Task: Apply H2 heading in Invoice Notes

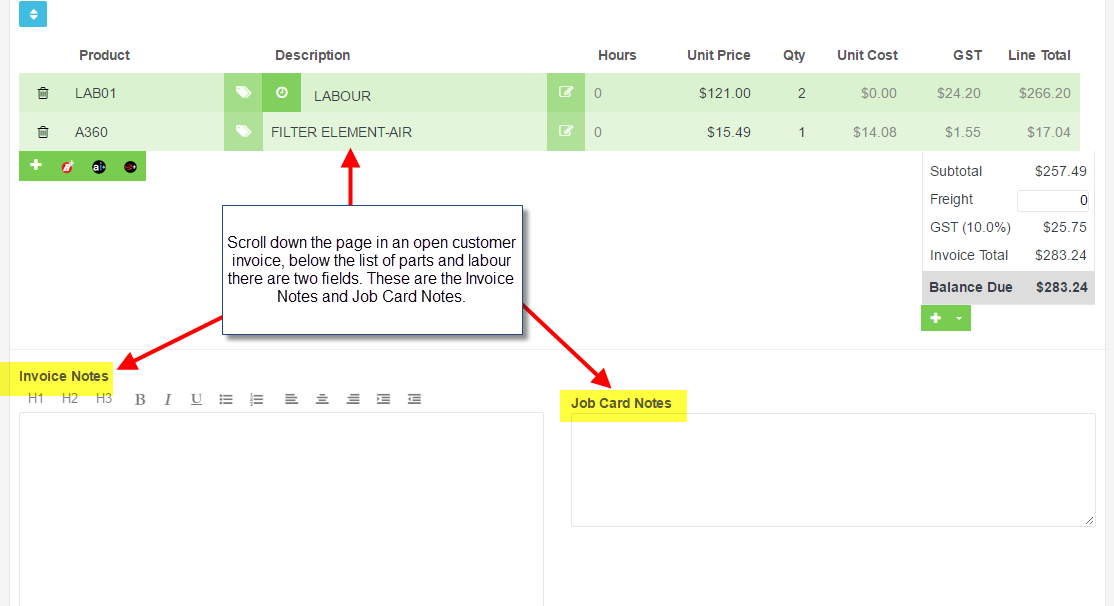Action: tap(70, 399)
